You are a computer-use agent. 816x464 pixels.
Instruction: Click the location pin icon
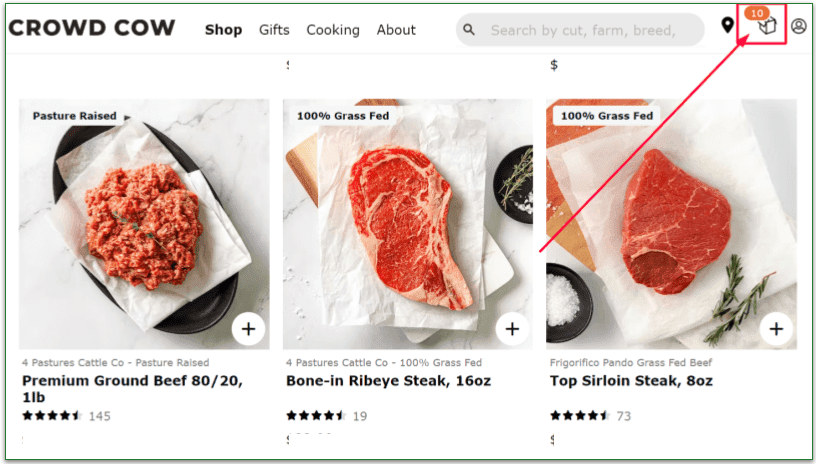(727, 26)
